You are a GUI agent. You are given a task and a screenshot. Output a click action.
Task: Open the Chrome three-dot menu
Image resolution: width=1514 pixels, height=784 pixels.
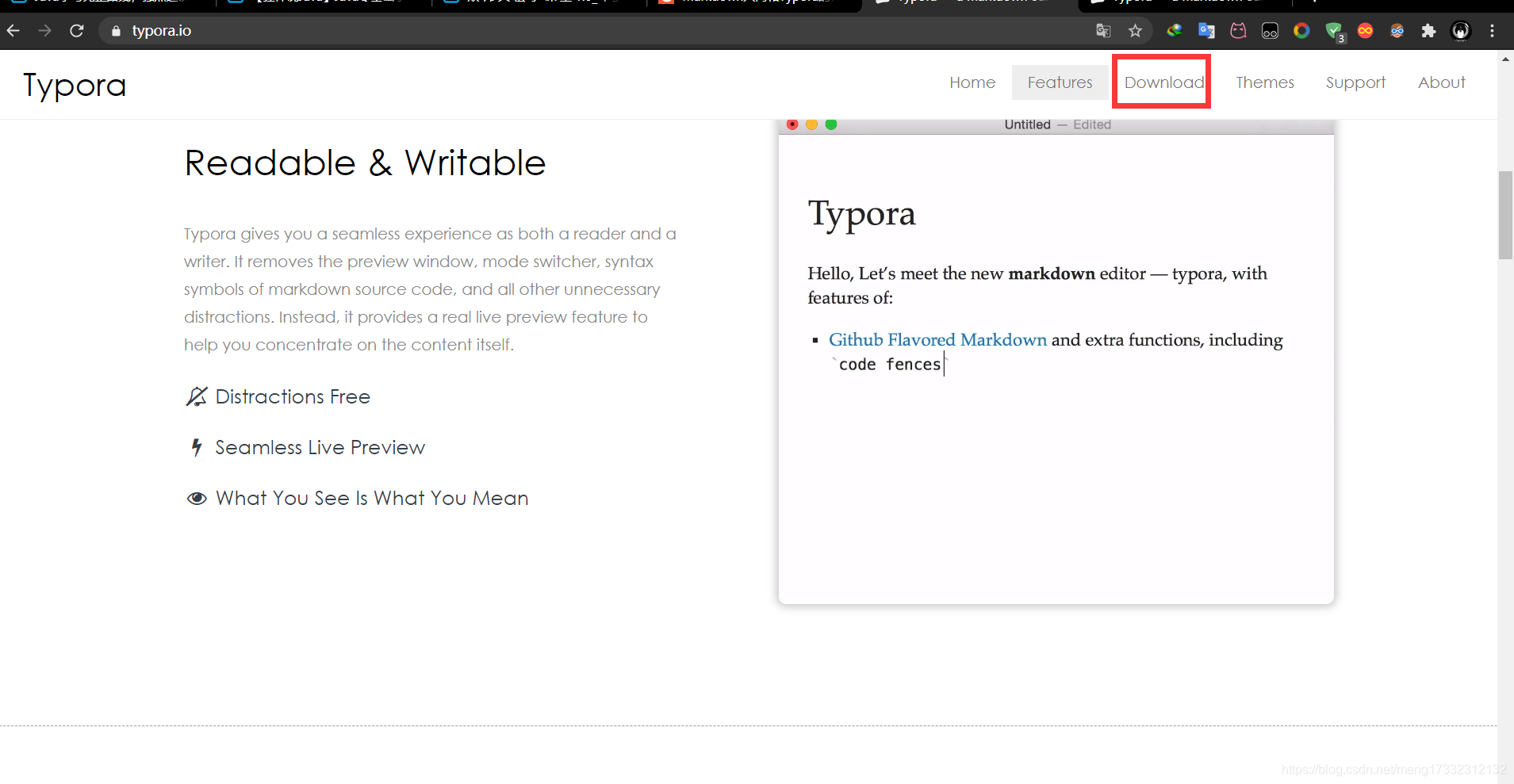1492,31
